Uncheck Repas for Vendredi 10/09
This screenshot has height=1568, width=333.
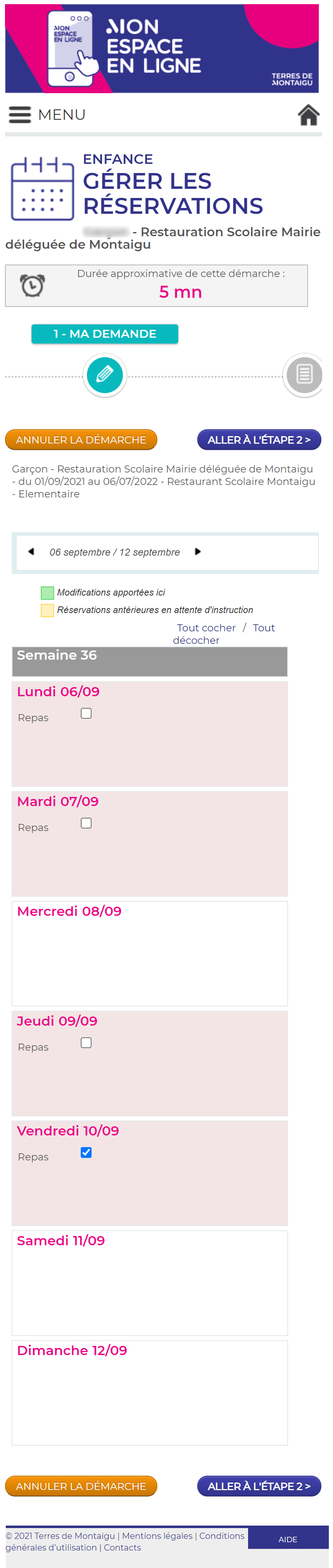click(87, 1152)
